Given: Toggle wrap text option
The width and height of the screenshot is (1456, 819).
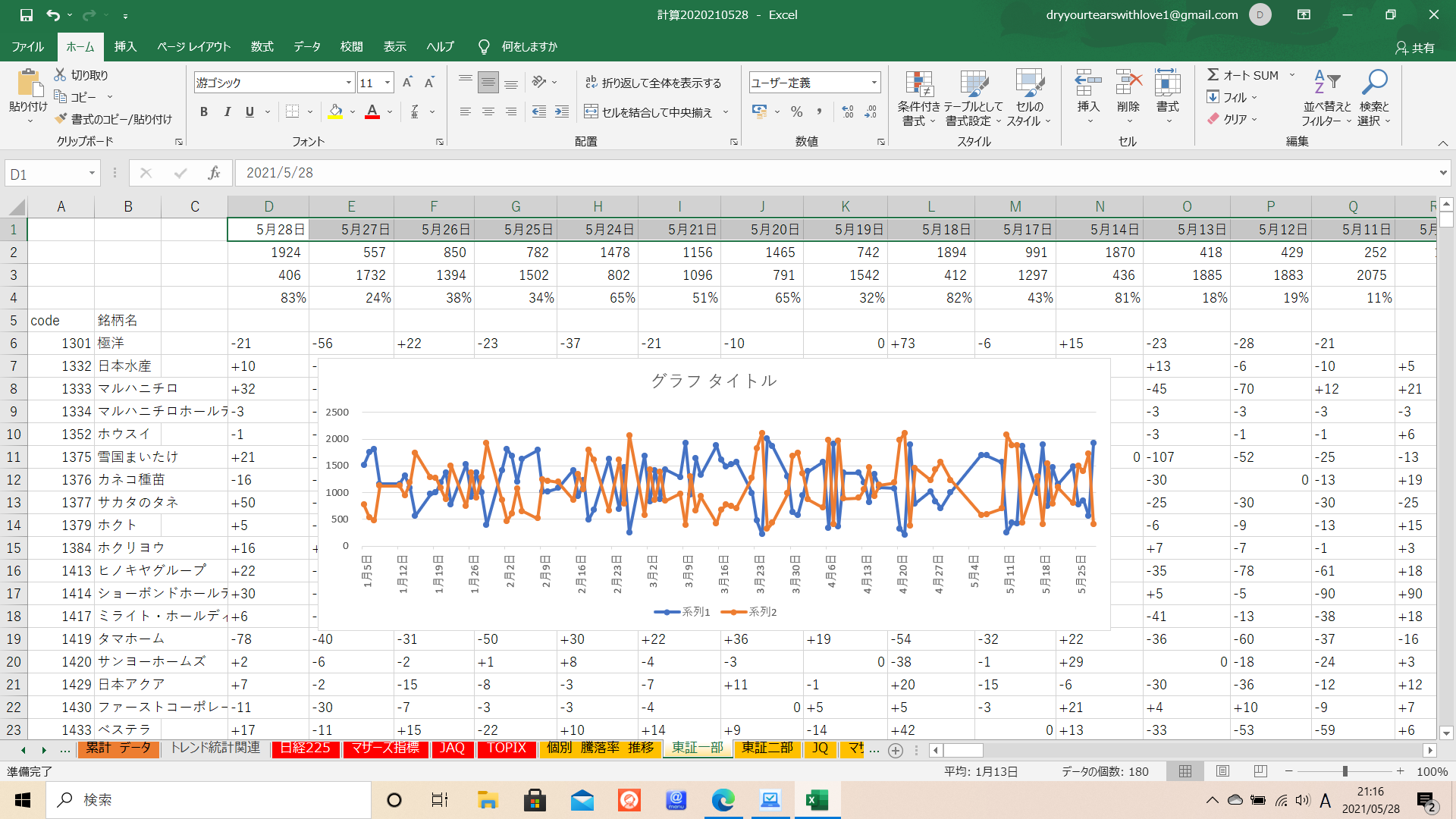Looking at the screenshot, I should coord(654,83).
